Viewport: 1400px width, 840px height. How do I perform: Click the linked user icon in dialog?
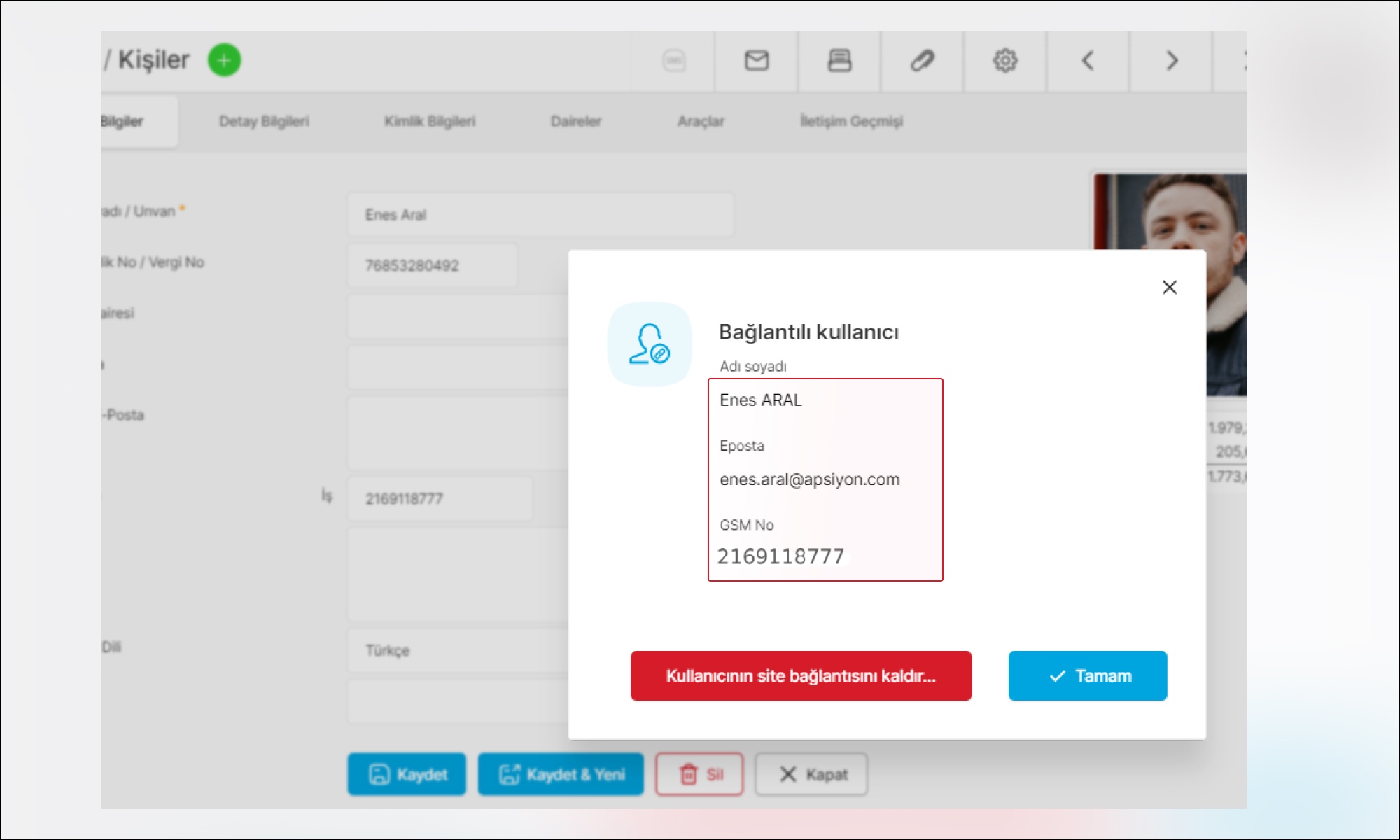pyautogui.click(x=650, y=344)
